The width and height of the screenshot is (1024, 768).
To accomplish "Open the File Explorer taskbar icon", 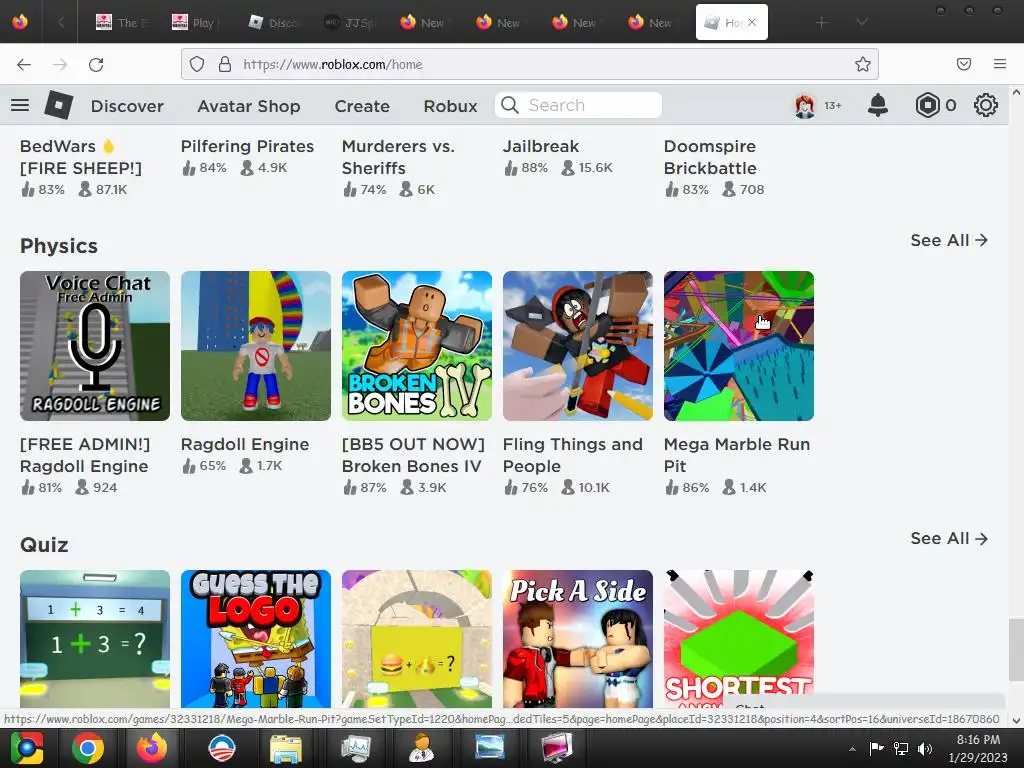I will [x=286, y=748].
